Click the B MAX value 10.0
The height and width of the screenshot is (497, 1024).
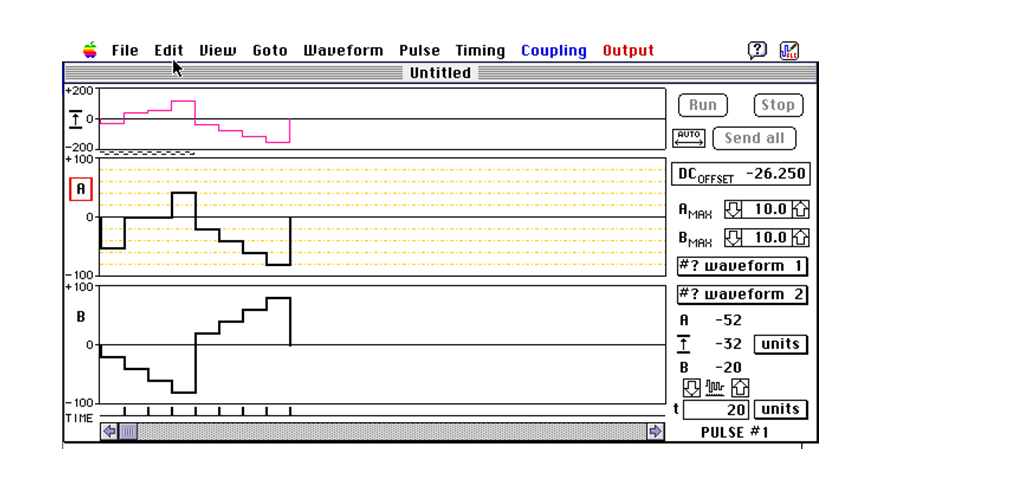point(767,237)
